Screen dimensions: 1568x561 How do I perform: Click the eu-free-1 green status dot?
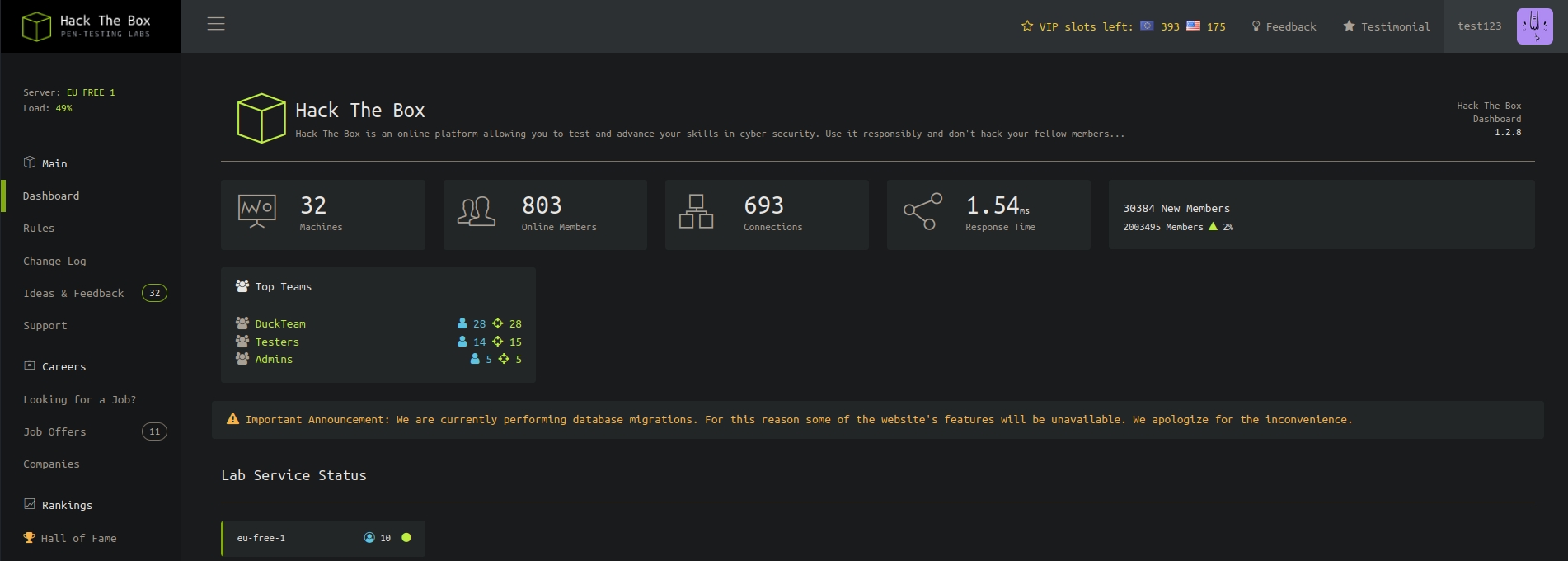[406, 538]
